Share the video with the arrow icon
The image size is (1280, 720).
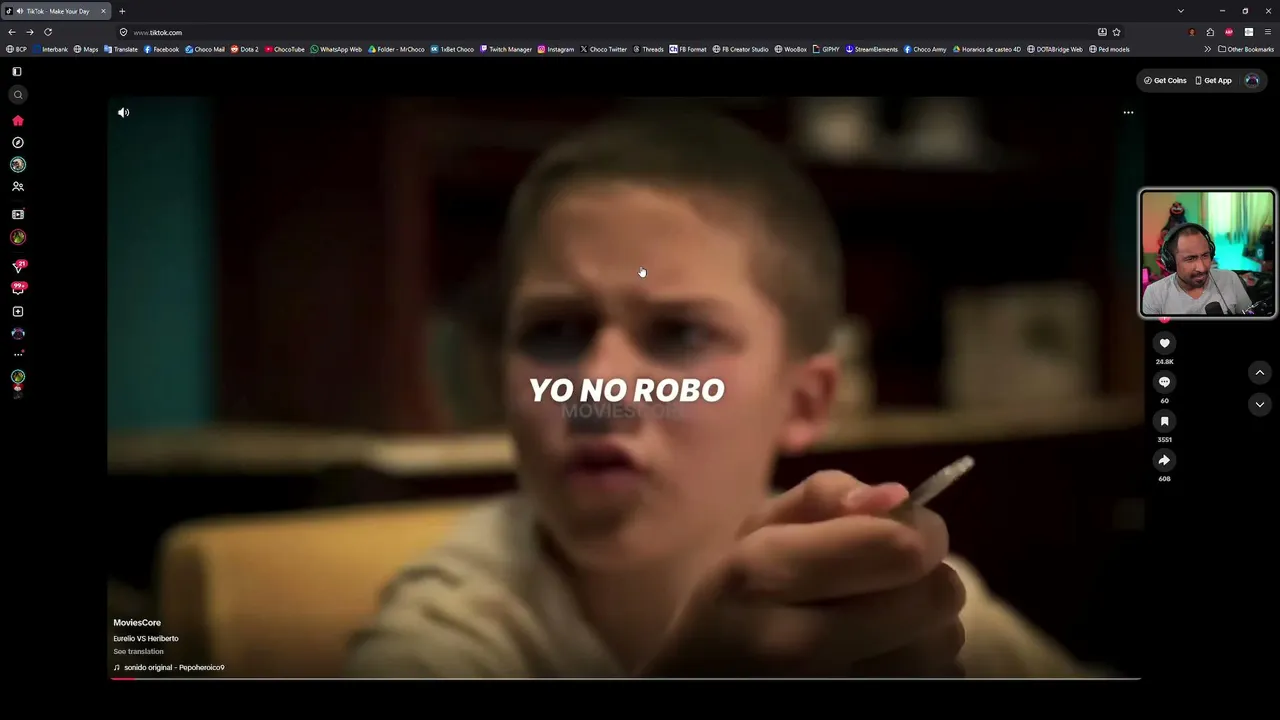tap(1164, 460)
